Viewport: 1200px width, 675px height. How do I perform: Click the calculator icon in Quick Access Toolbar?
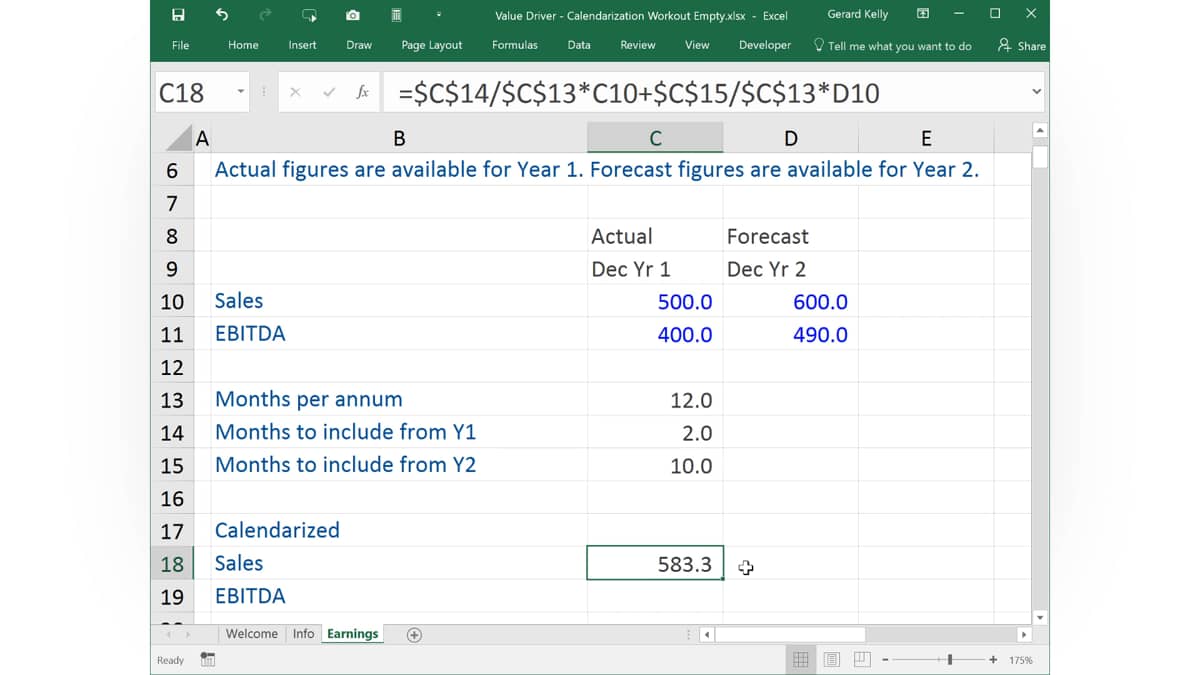pos(396,14)
